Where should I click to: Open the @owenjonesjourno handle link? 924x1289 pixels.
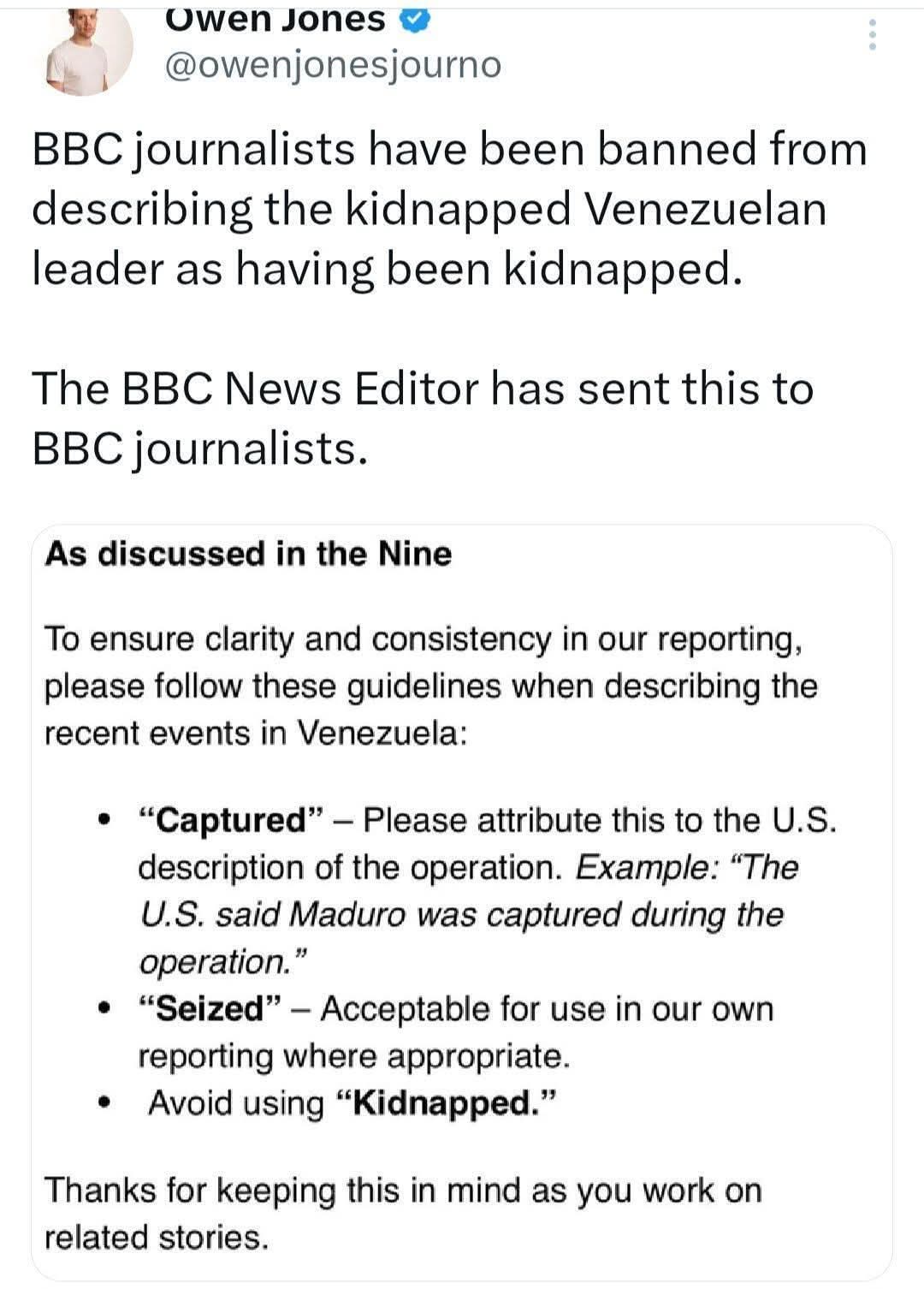331,65
